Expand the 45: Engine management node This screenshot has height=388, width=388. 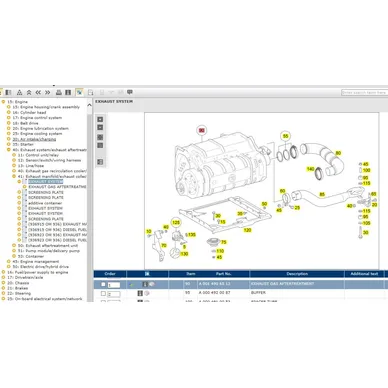coord(9,262)
